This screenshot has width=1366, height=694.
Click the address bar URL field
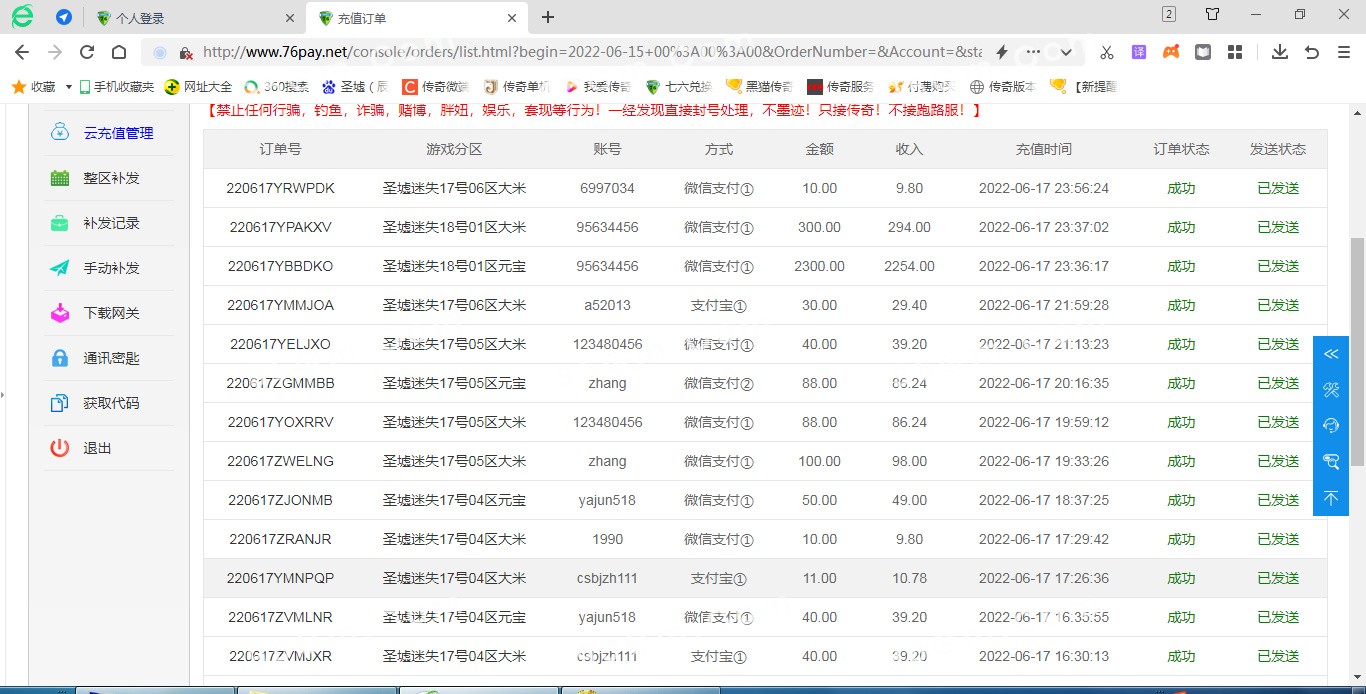pos(590,52)
